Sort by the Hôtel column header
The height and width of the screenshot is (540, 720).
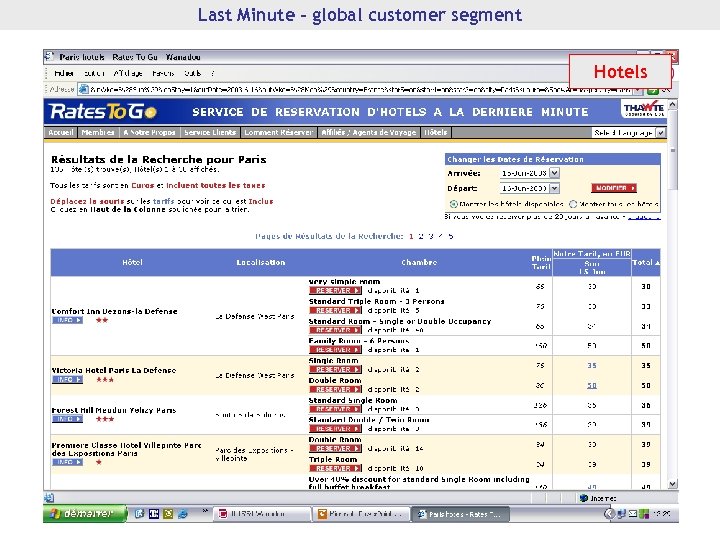(132, 262)
